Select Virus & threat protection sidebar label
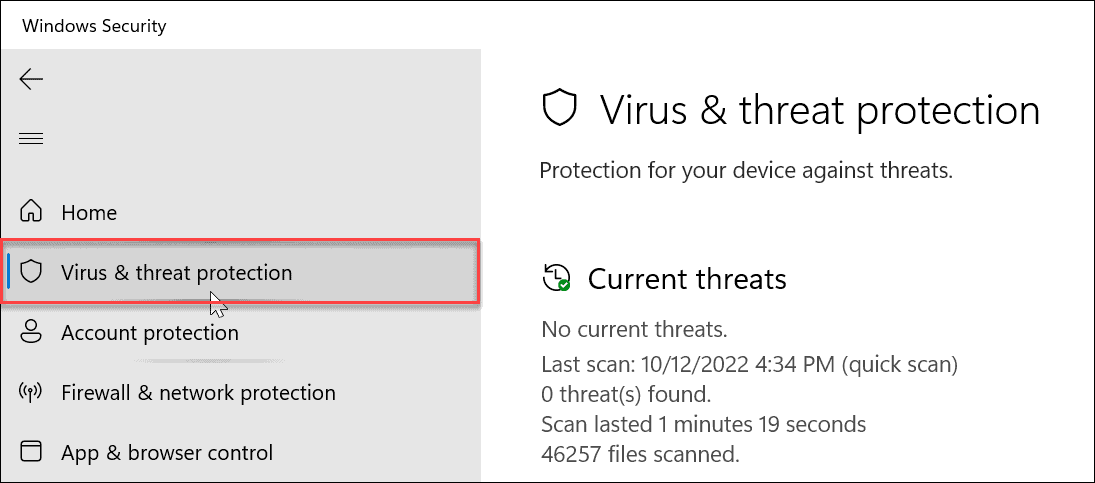Viewport: 1095px width, 483px height. [176, 273]
